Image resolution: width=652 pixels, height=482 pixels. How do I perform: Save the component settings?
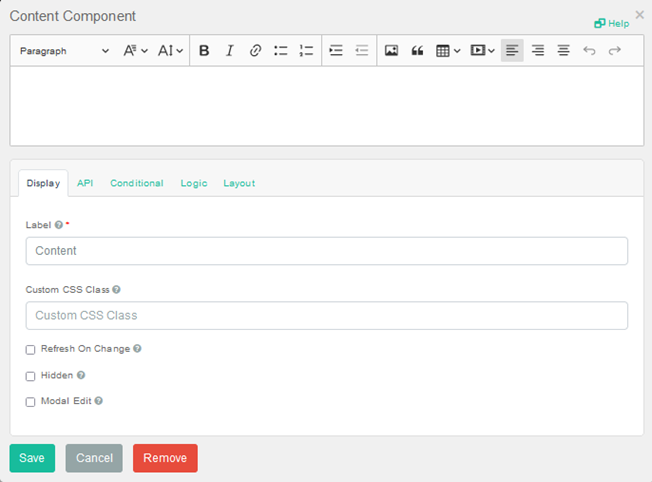[32, 458]
